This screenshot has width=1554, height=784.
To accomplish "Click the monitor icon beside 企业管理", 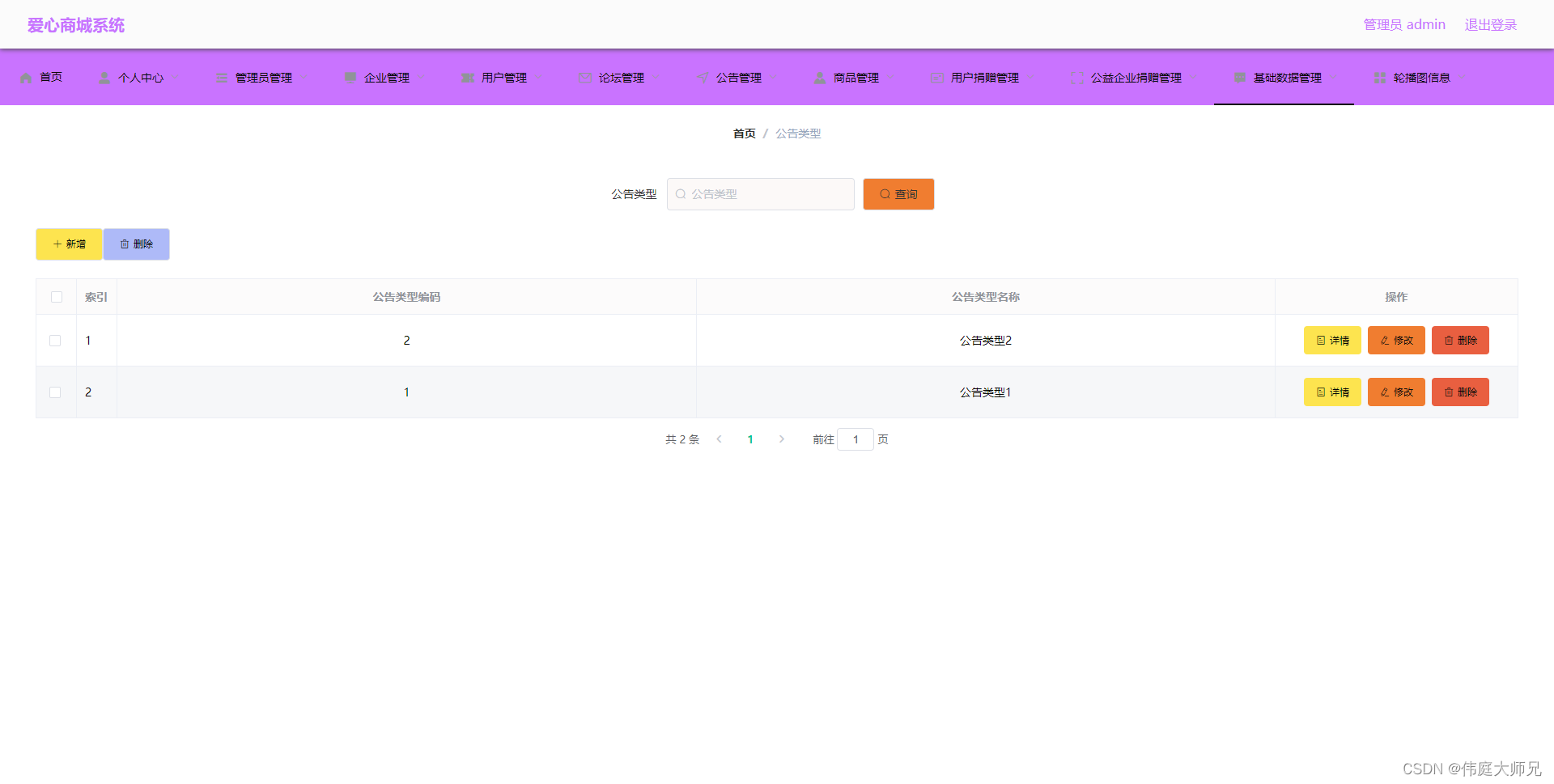I will [x=350, y=78].
